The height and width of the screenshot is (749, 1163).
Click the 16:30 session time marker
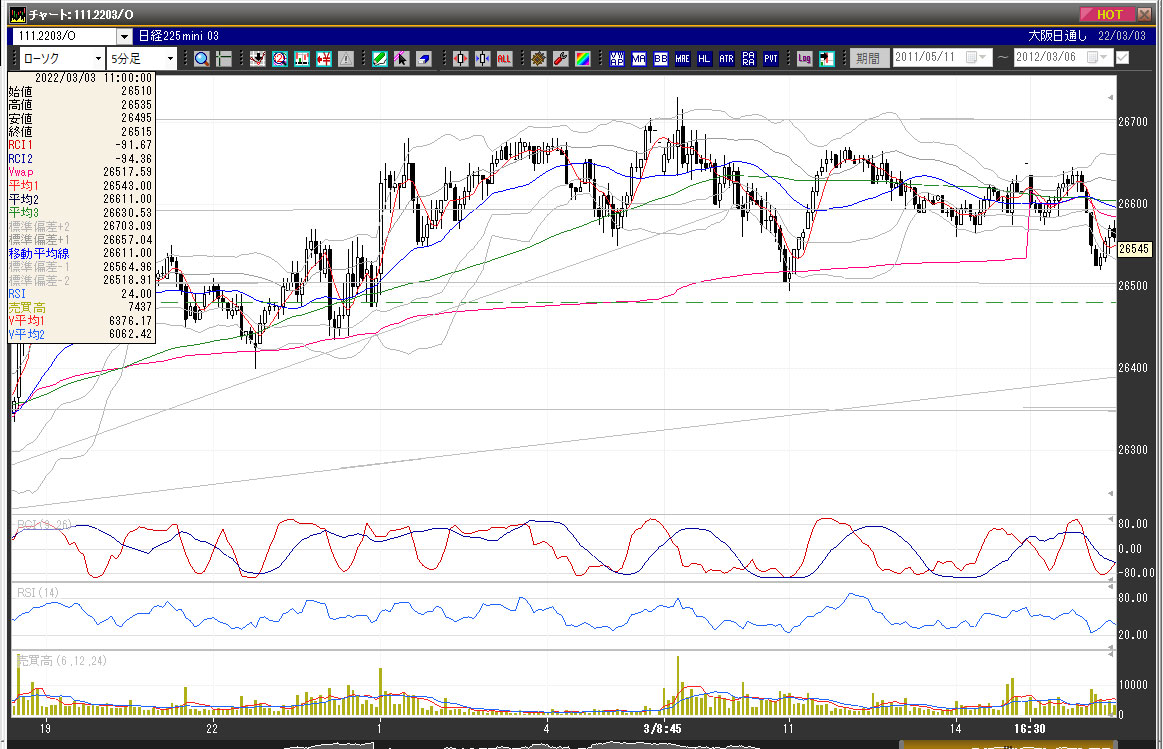tap(1030, 729)
